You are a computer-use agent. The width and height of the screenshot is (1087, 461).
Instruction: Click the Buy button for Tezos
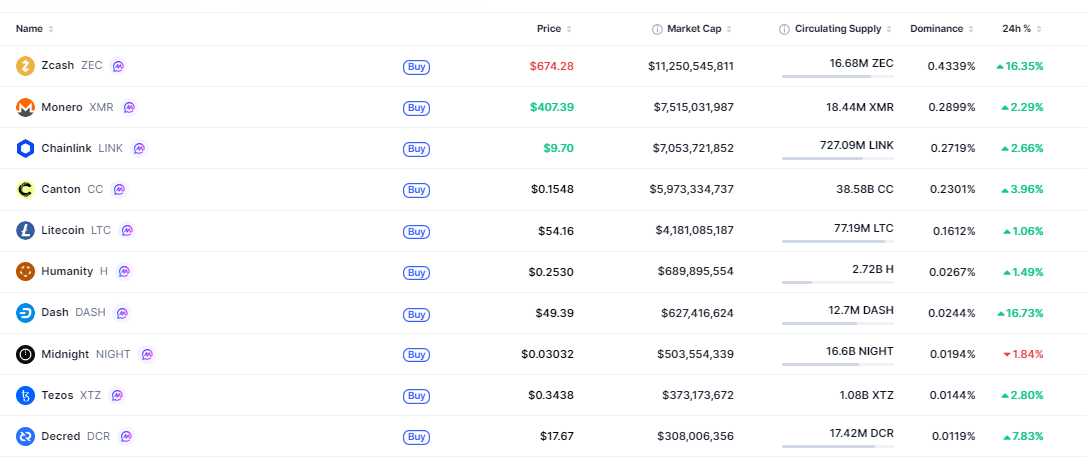[416, 396]
